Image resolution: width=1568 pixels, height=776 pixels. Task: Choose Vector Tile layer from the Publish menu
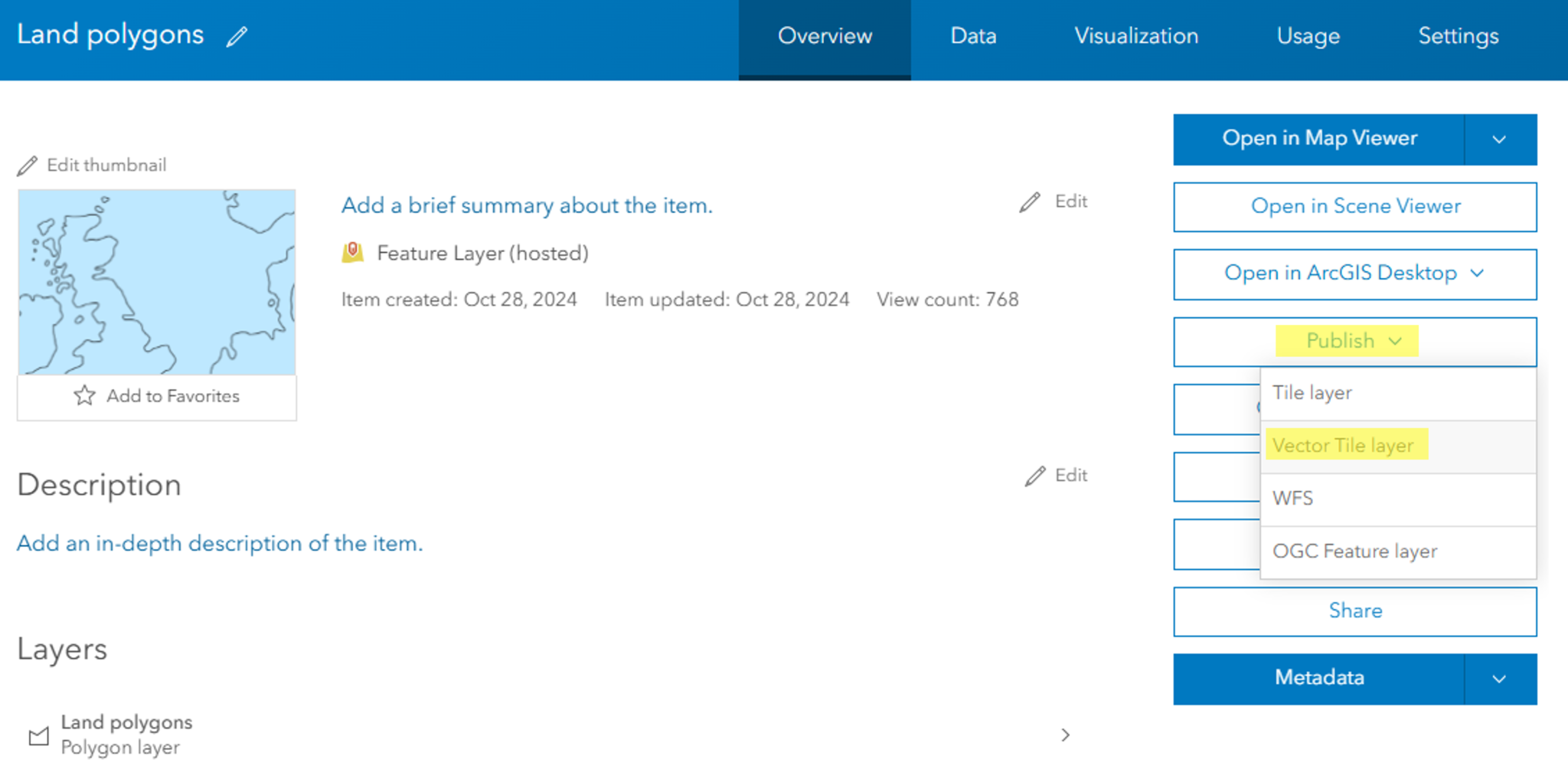point(1345,445)
